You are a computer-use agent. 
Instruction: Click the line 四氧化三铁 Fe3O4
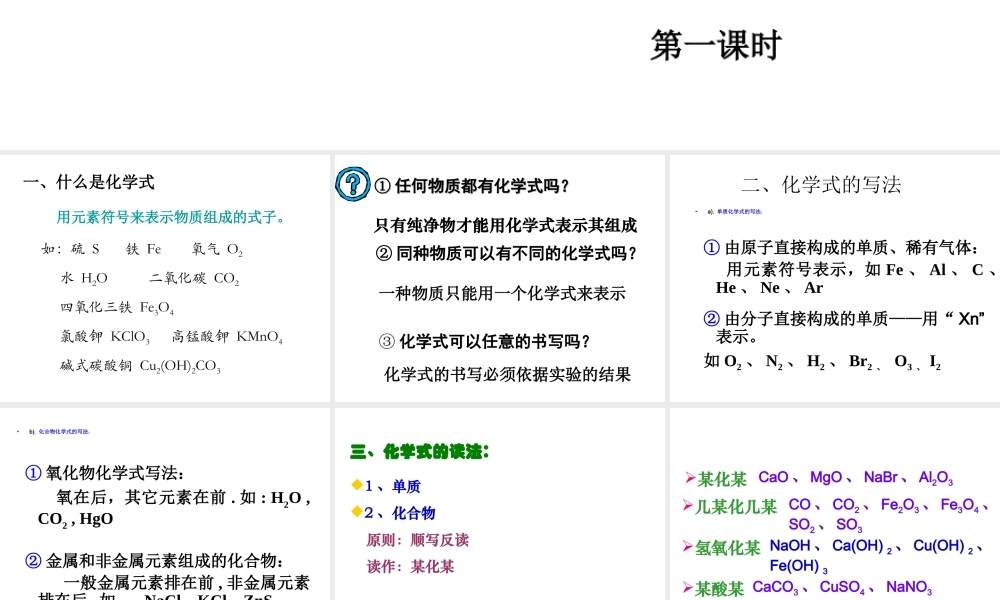click(117, 308)
